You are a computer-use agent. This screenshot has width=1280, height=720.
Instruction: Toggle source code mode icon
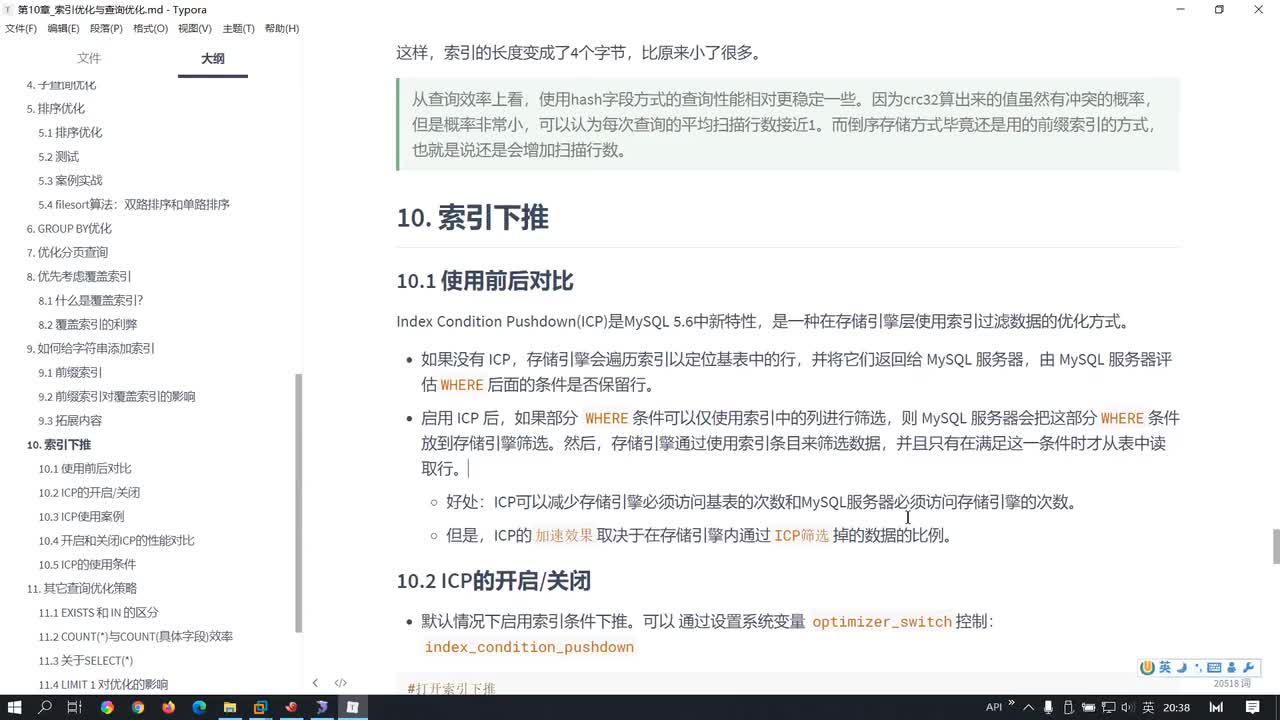click(340, 683)
